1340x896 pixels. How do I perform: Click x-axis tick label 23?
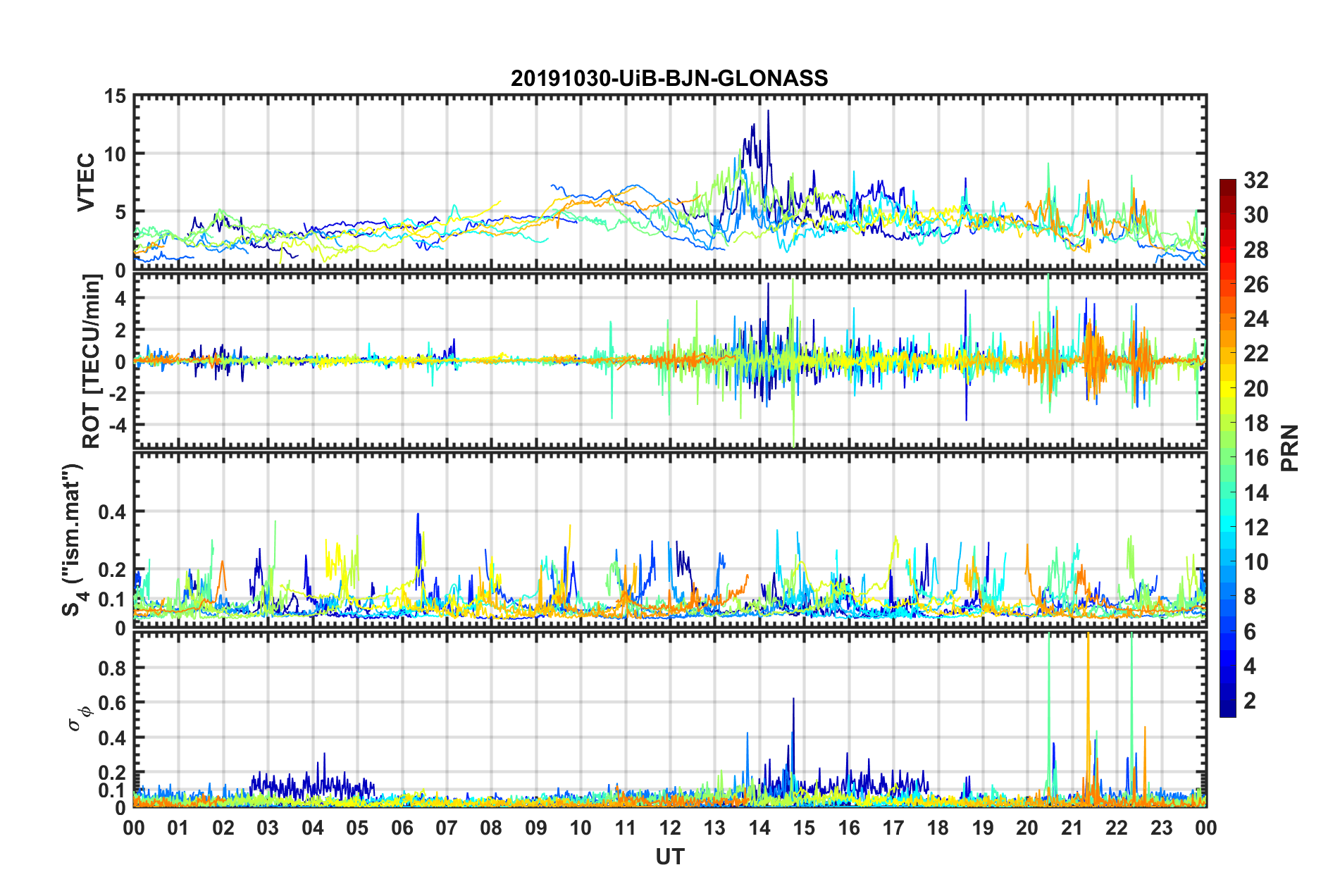pos(1162,828)
